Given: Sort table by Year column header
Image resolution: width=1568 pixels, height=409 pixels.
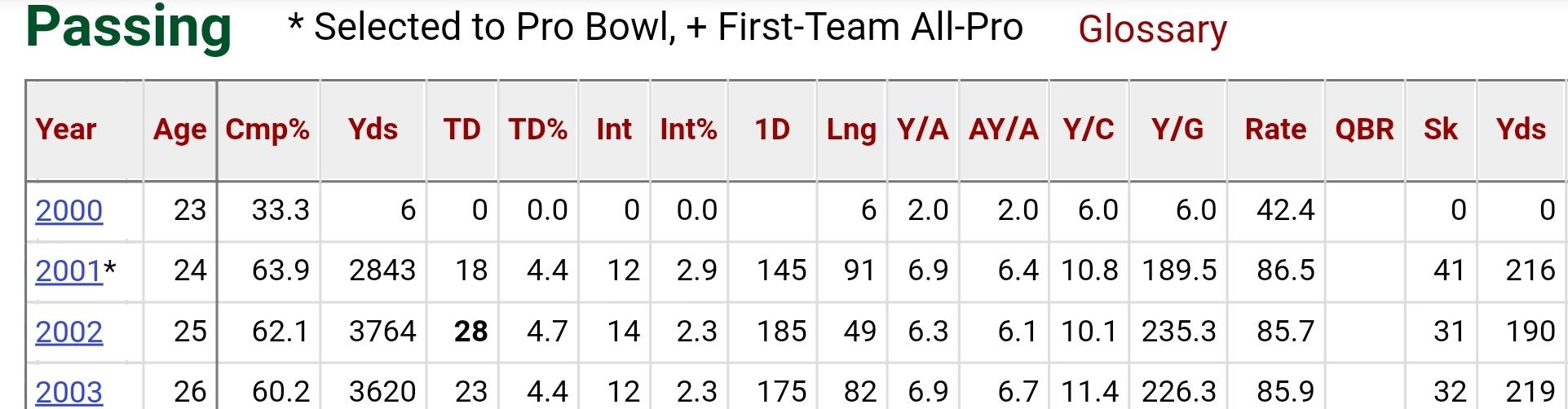Looking at the screenshot, I should 66,130.
